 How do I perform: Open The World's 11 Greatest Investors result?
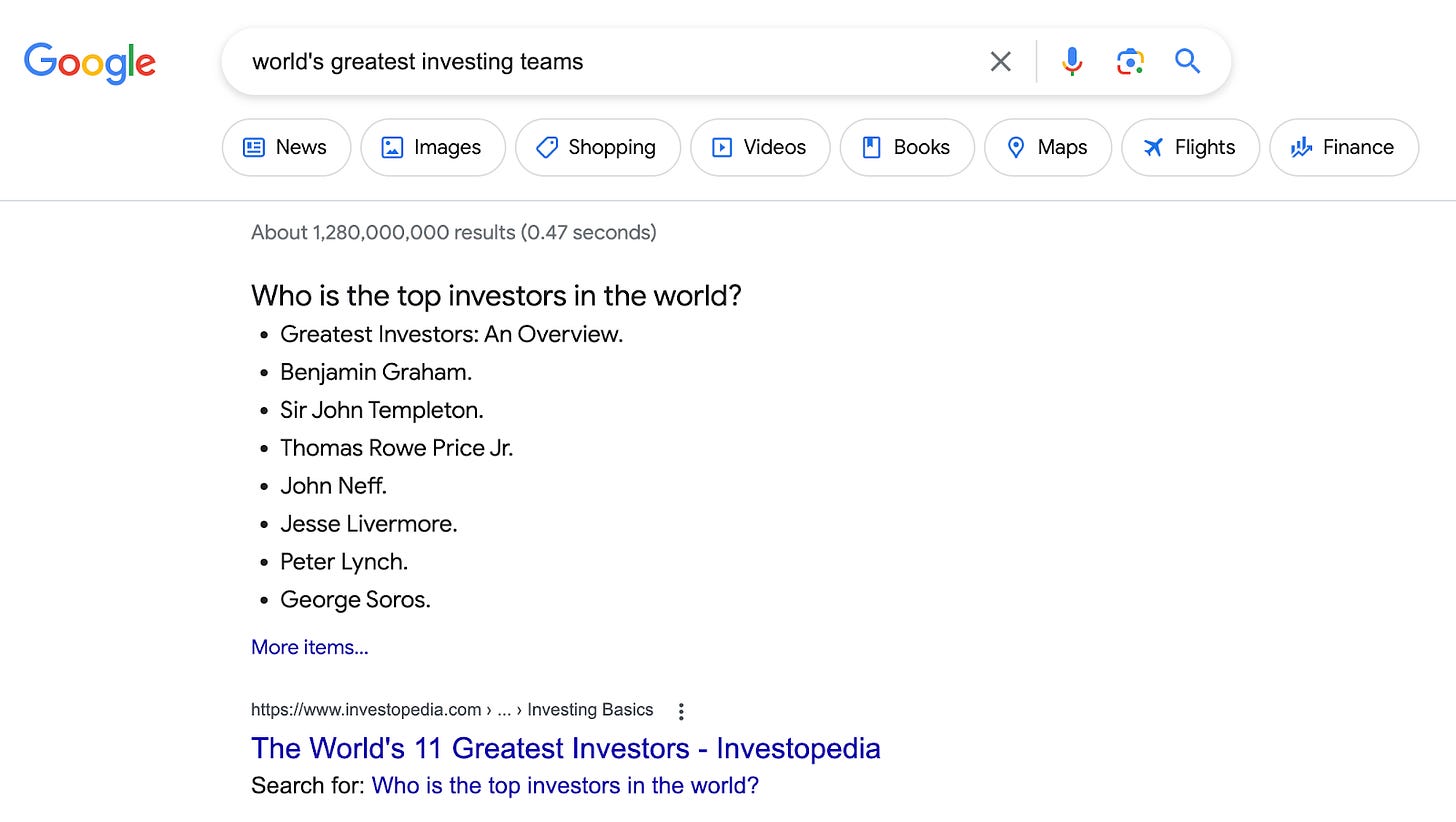point(566,748)
